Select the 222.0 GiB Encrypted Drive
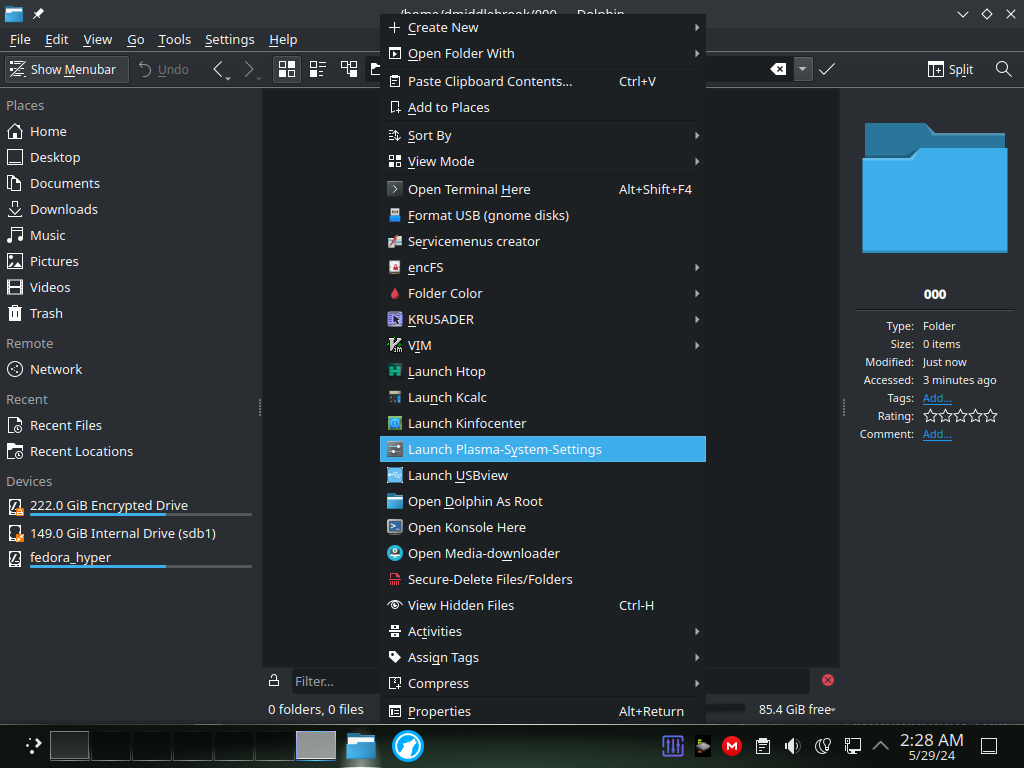1024x768 pixels. [x=131, y=506]
